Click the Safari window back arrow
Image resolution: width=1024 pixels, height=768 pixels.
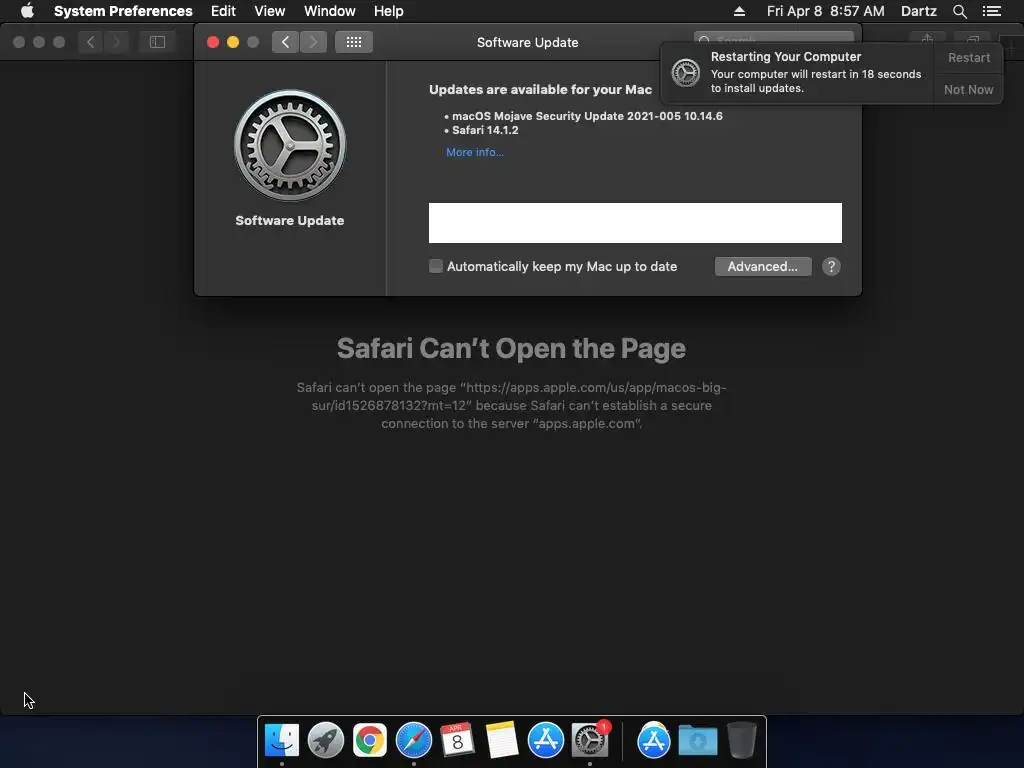tap(91, 42)
